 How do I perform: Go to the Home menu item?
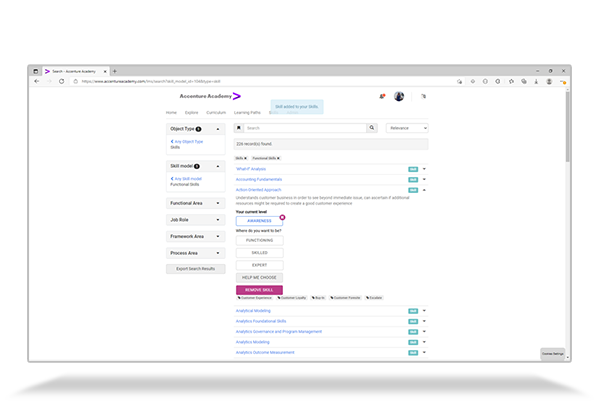click(171, 112)
